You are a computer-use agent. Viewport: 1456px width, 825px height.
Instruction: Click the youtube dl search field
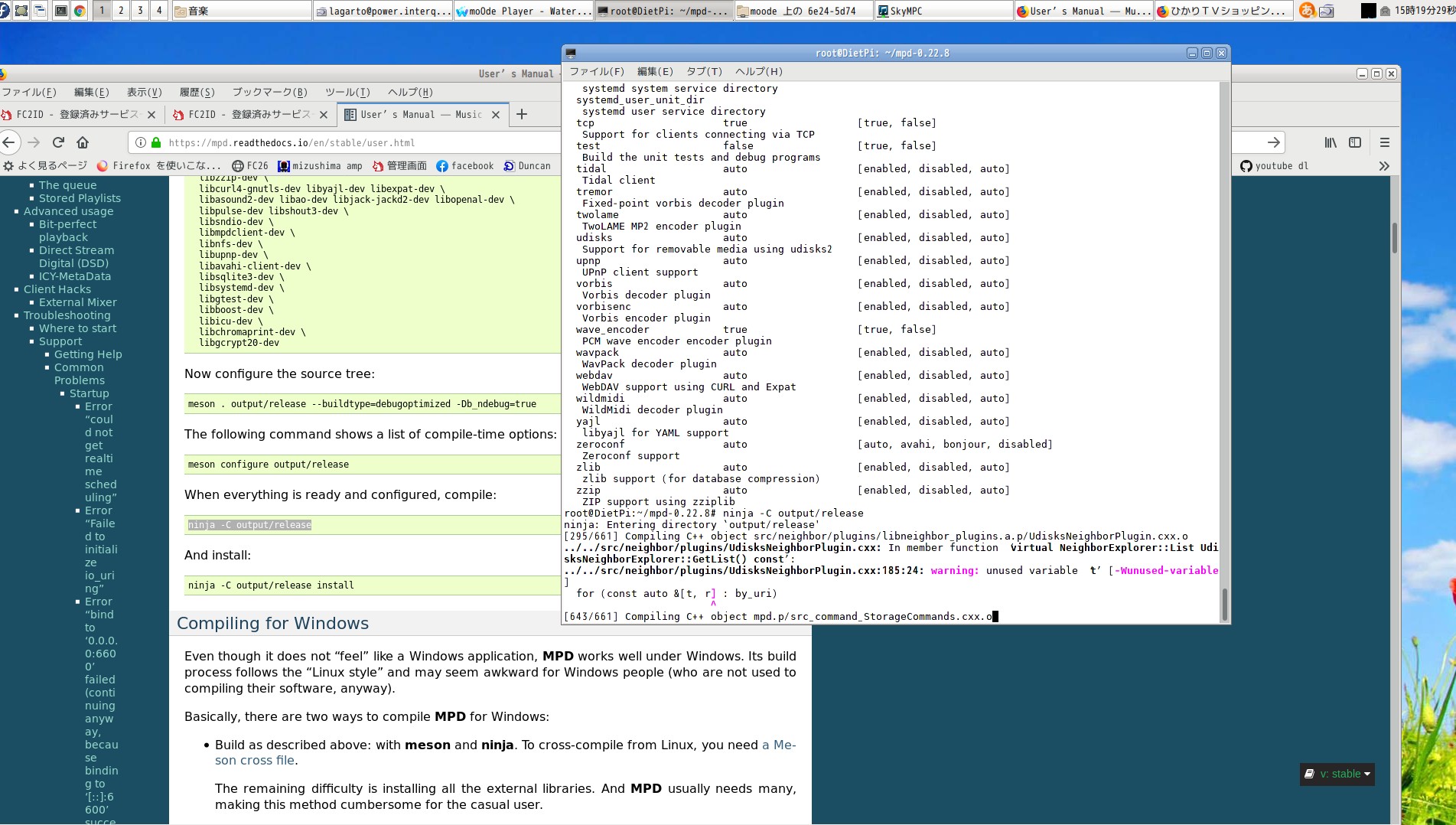(1276, 165)
